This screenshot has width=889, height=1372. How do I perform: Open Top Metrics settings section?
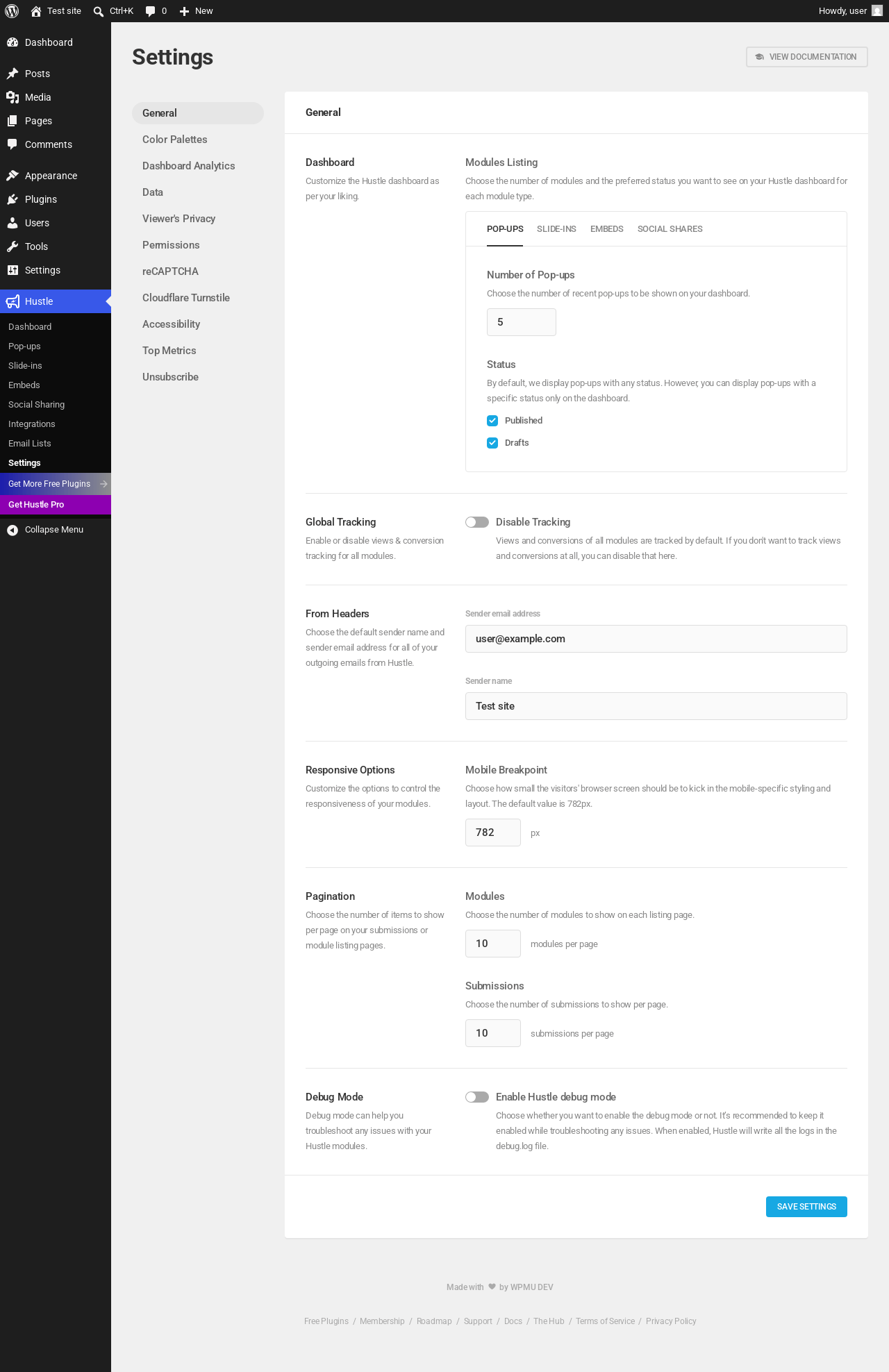(x=198, y=351)
